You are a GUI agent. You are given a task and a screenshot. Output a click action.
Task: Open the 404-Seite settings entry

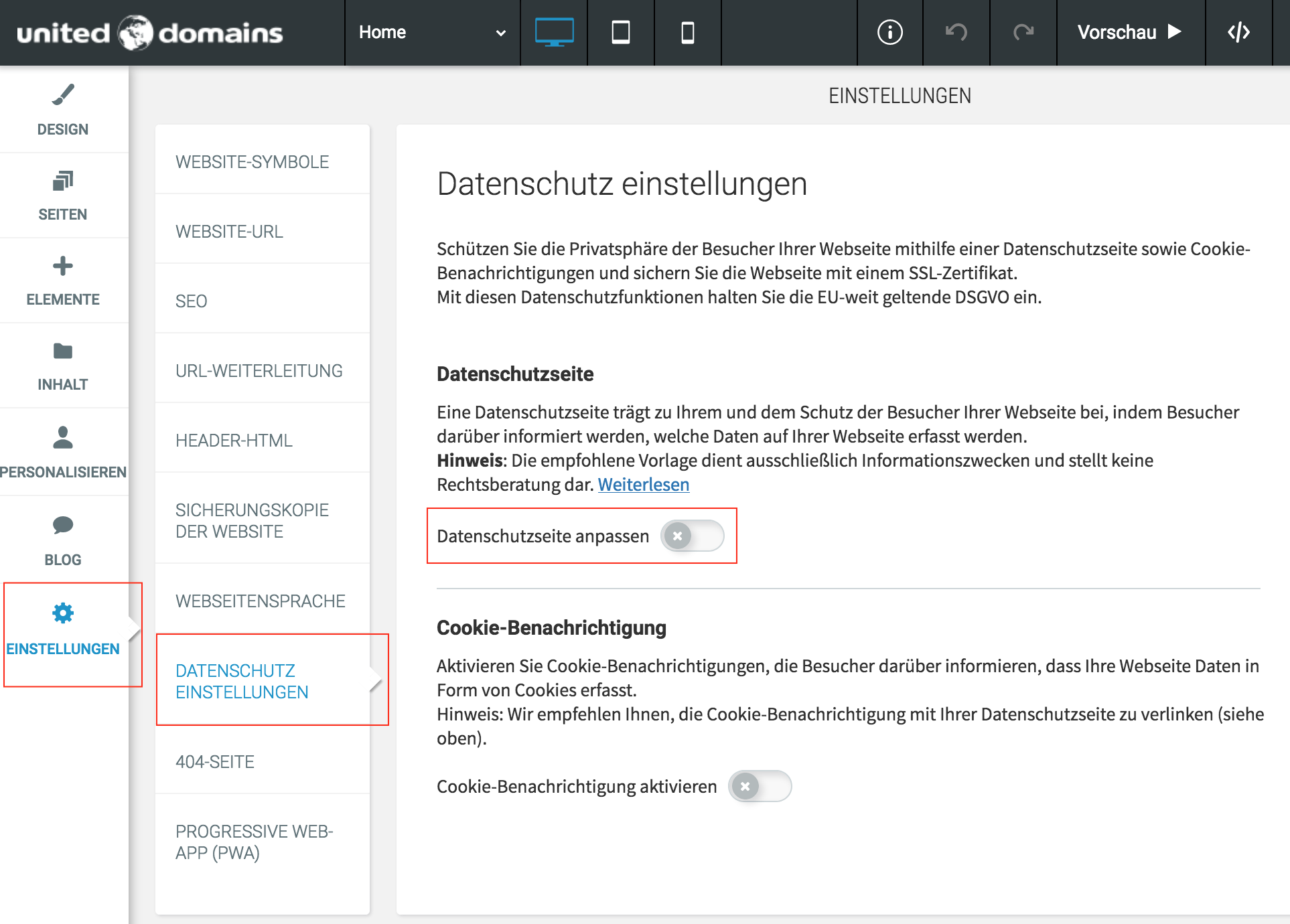click(x=215, y=762)
